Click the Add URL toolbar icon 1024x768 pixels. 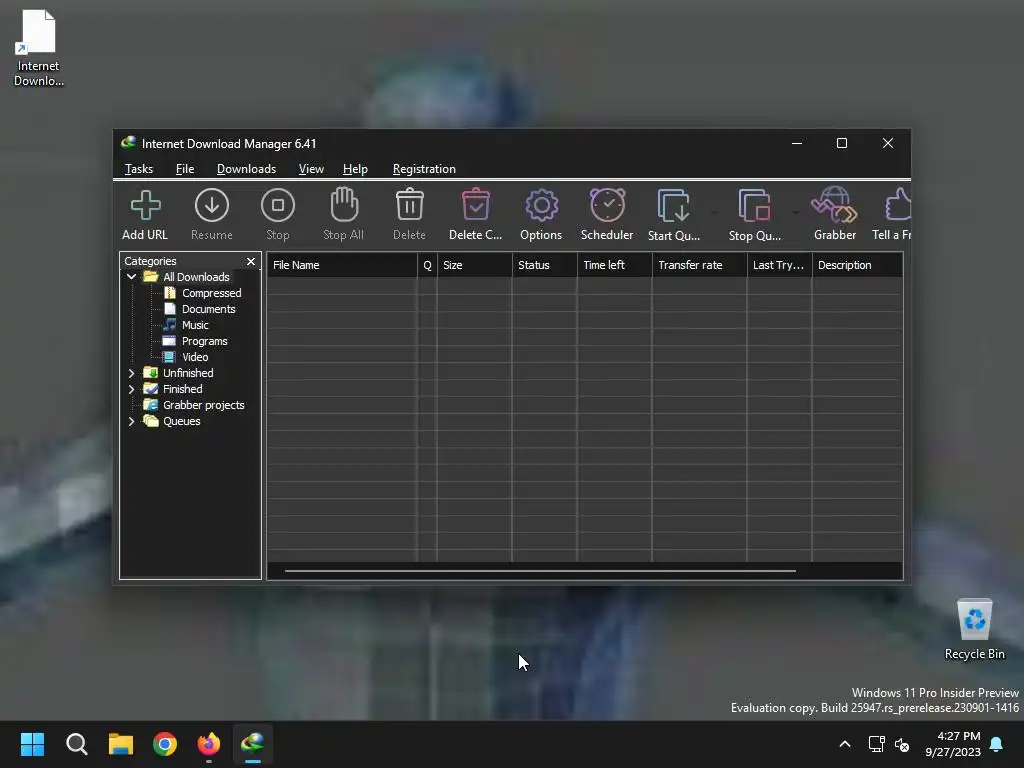145,205
